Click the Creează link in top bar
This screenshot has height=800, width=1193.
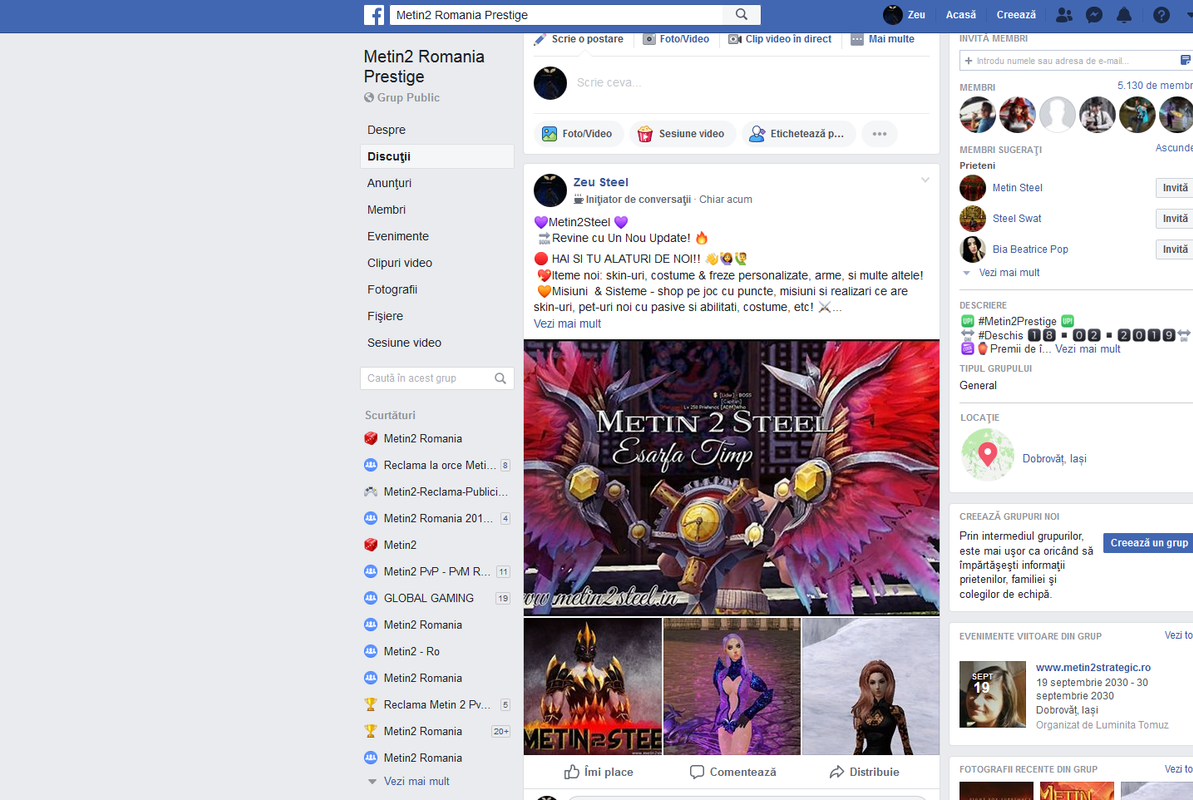click(x=1016, y=14)
